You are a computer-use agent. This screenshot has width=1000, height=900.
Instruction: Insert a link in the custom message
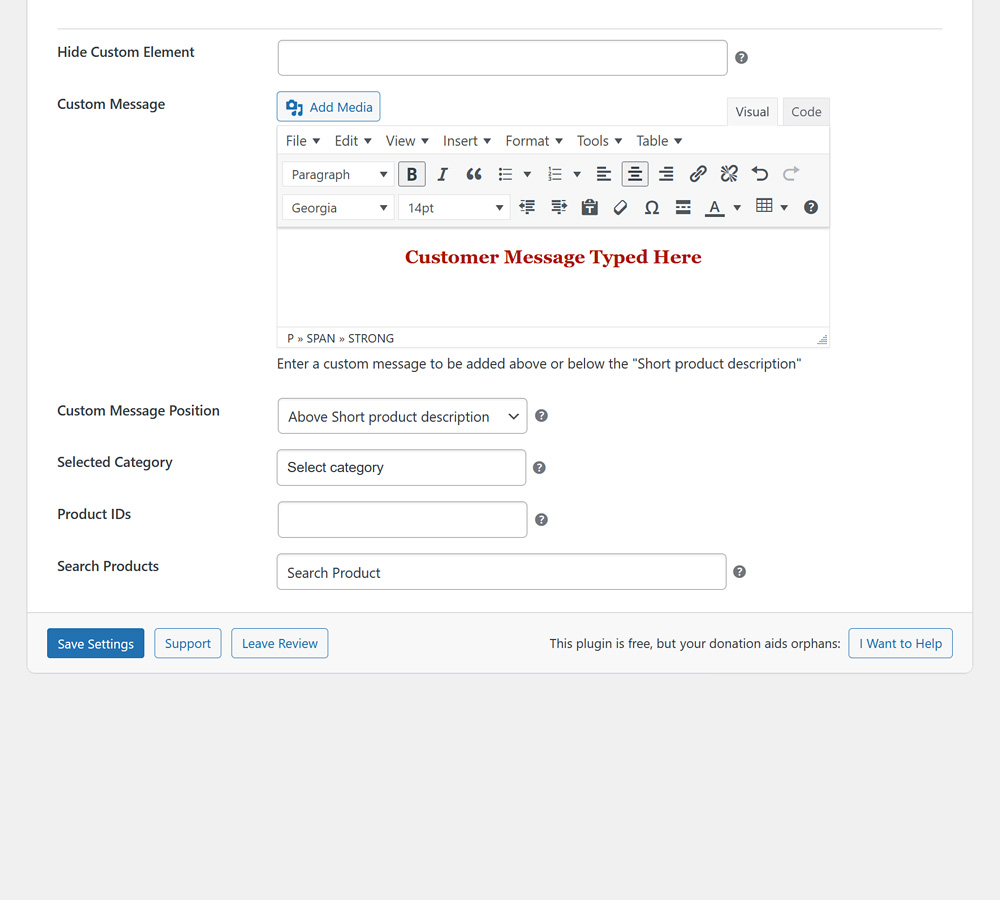click(x=697, y=174)
